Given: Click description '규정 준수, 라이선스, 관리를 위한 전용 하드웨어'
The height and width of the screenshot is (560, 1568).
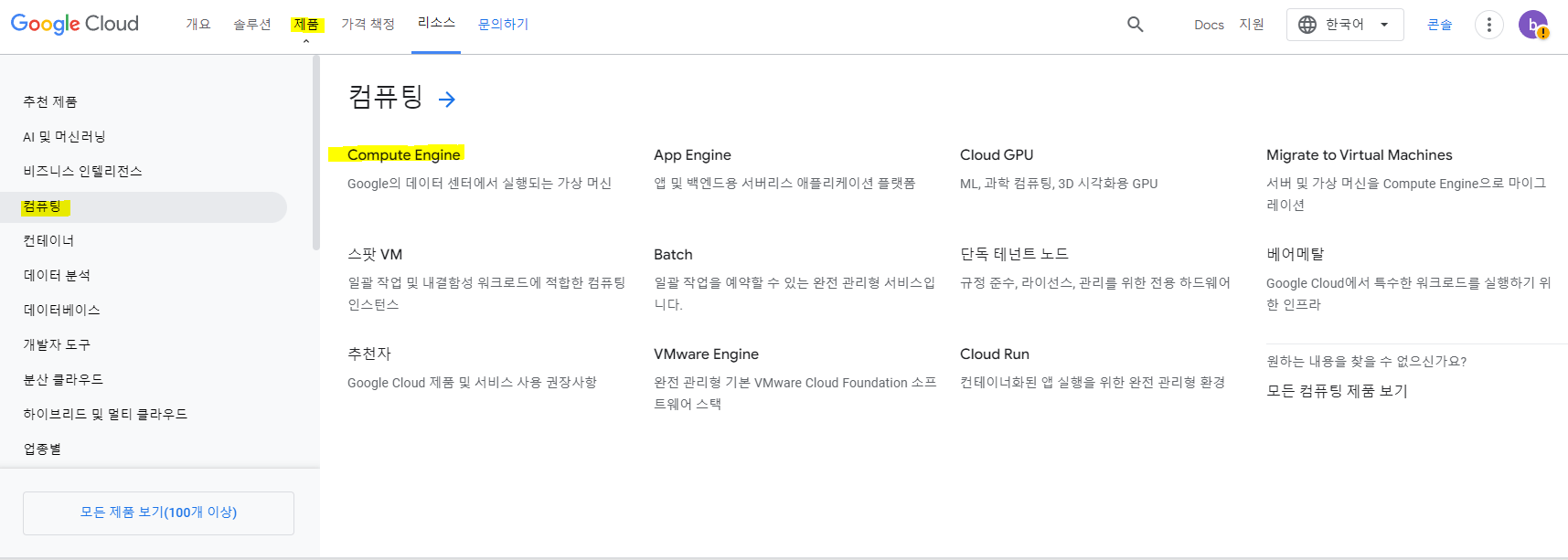Looking at the screenshot, I should (x=1095, y=283).
